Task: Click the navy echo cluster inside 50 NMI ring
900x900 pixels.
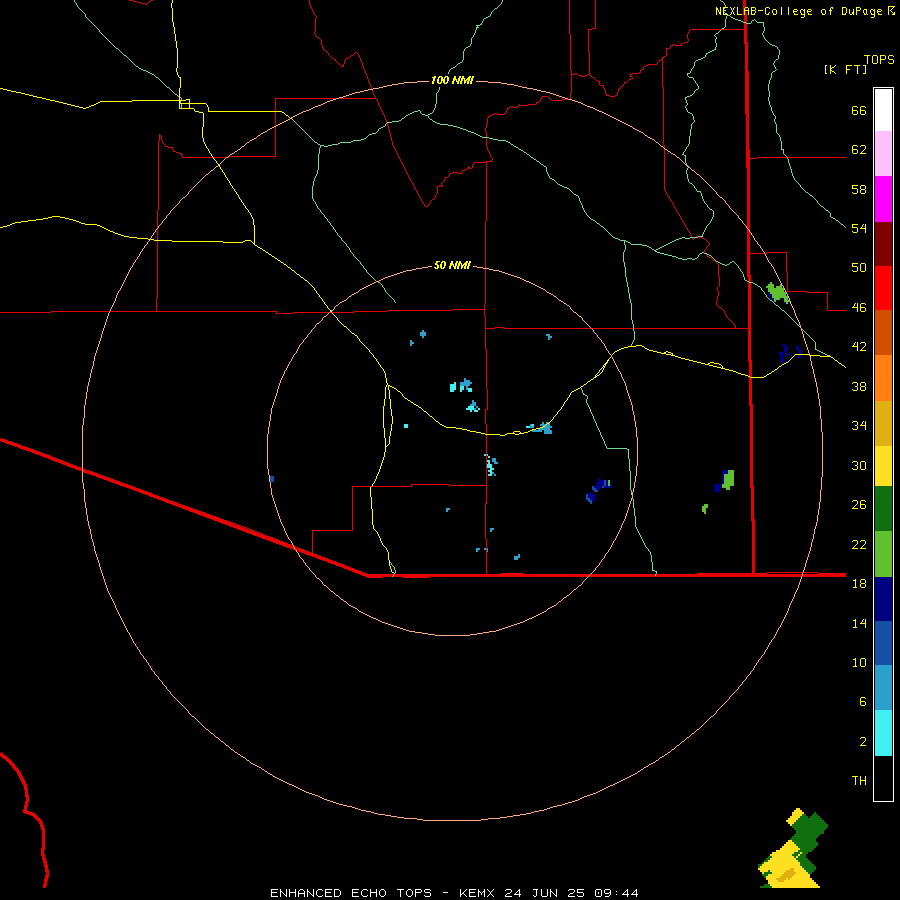Action: point(598,490)
